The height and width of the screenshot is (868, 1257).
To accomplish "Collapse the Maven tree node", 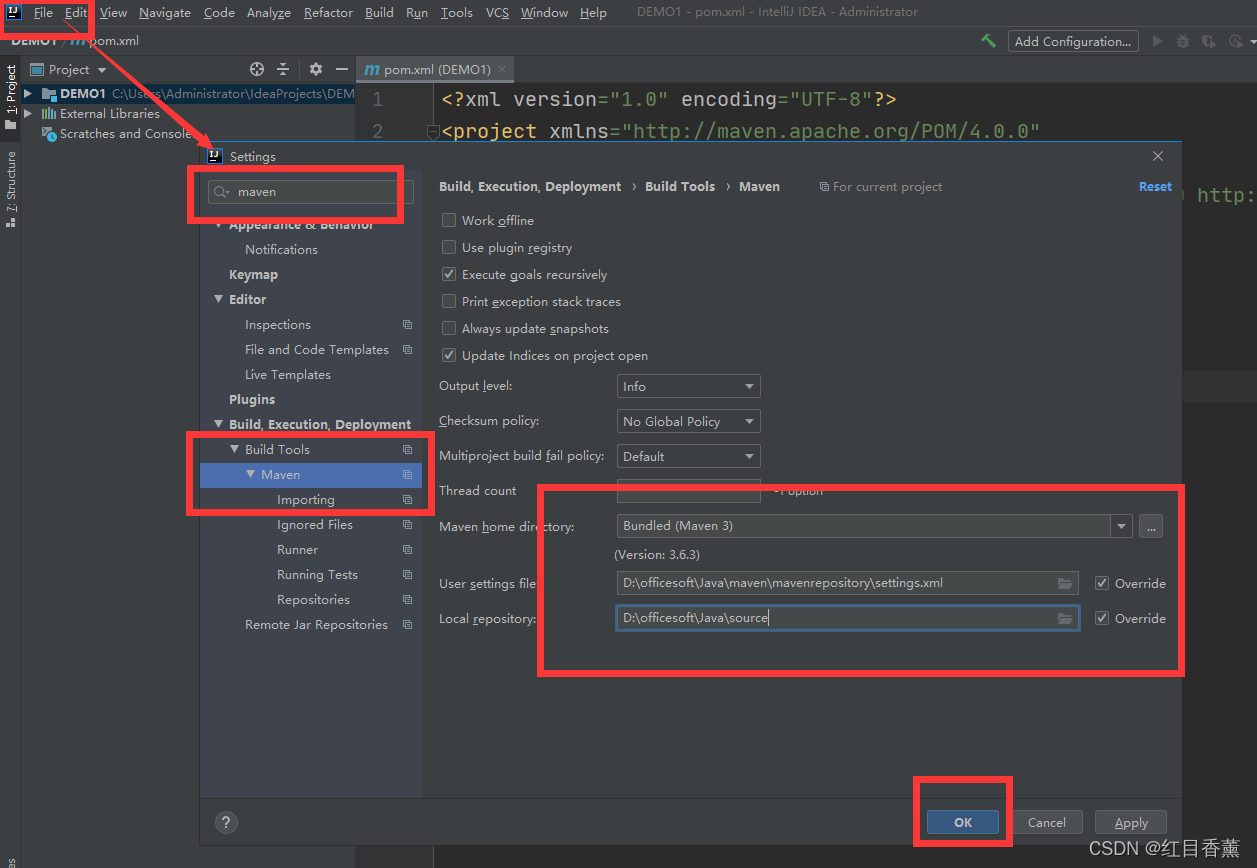I will click(x=251, y=474).
